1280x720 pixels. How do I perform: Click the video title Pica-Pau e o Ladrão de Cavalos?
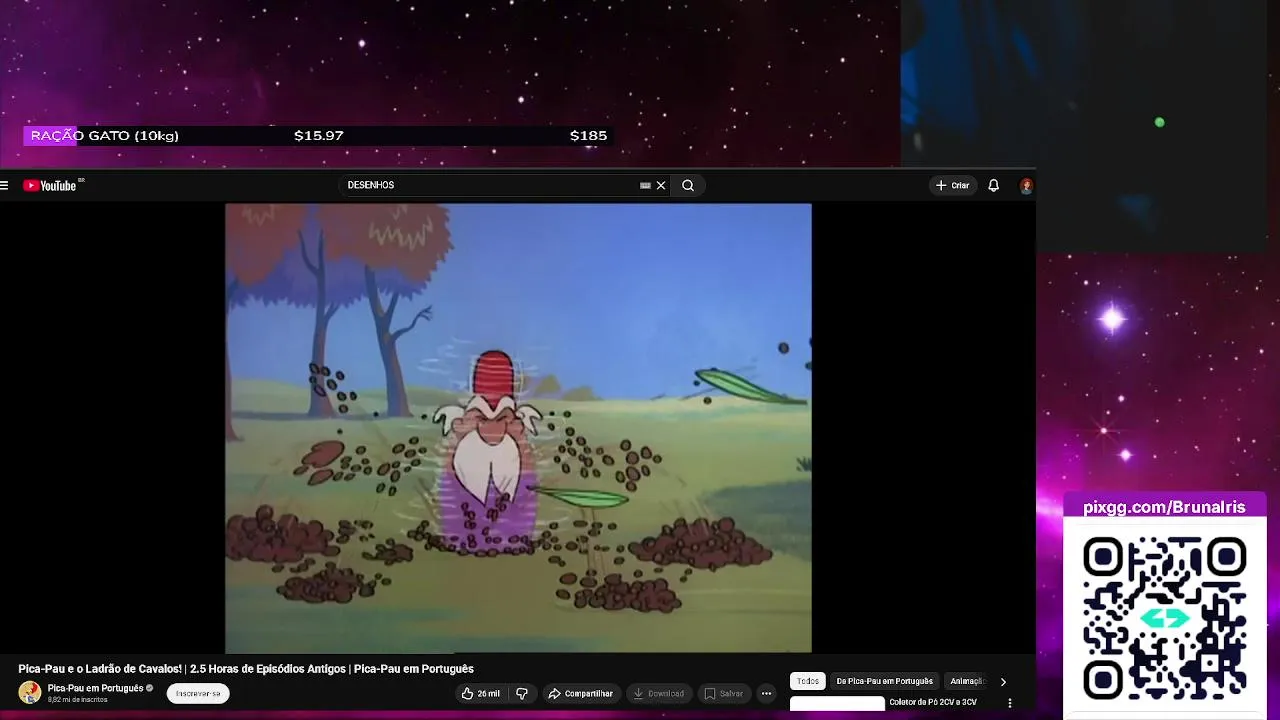coord(246,669)
